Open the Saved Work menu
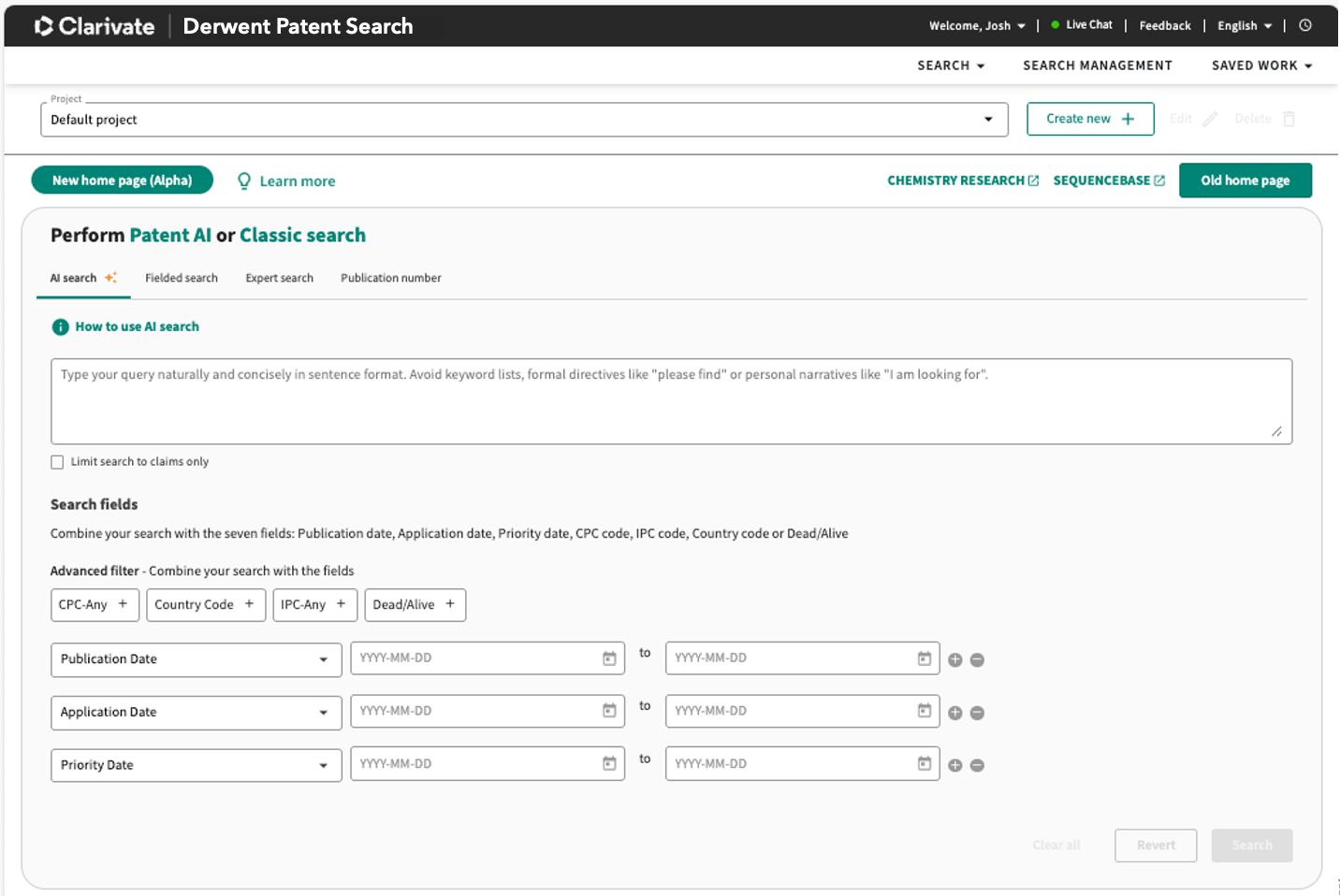Viewport: 1340px width, 896px height. point(1260,65)
